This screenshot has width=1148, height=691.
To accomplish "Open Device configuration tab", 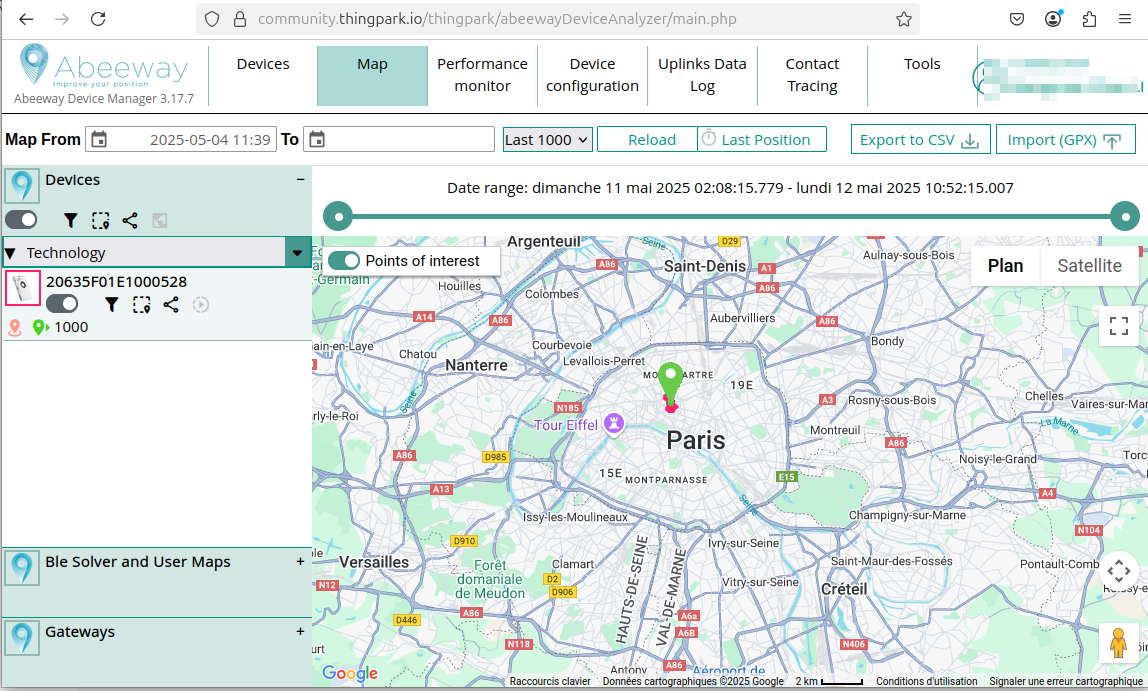I will 592,75.
